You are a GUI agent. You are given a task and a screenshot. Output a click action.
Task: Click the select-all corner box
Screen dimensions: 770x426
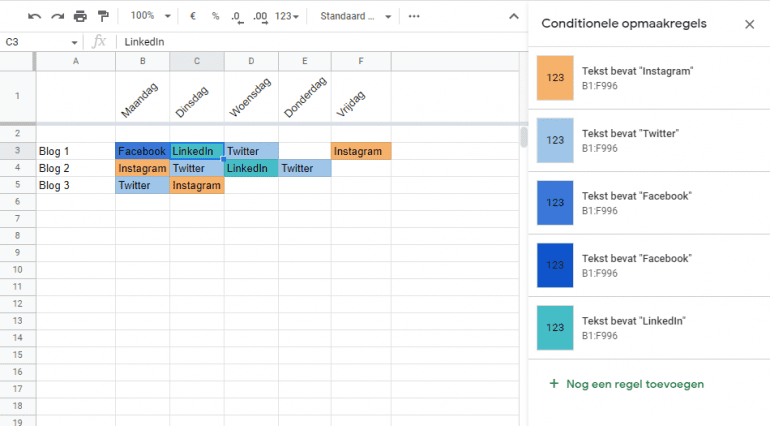click(17, 61)
